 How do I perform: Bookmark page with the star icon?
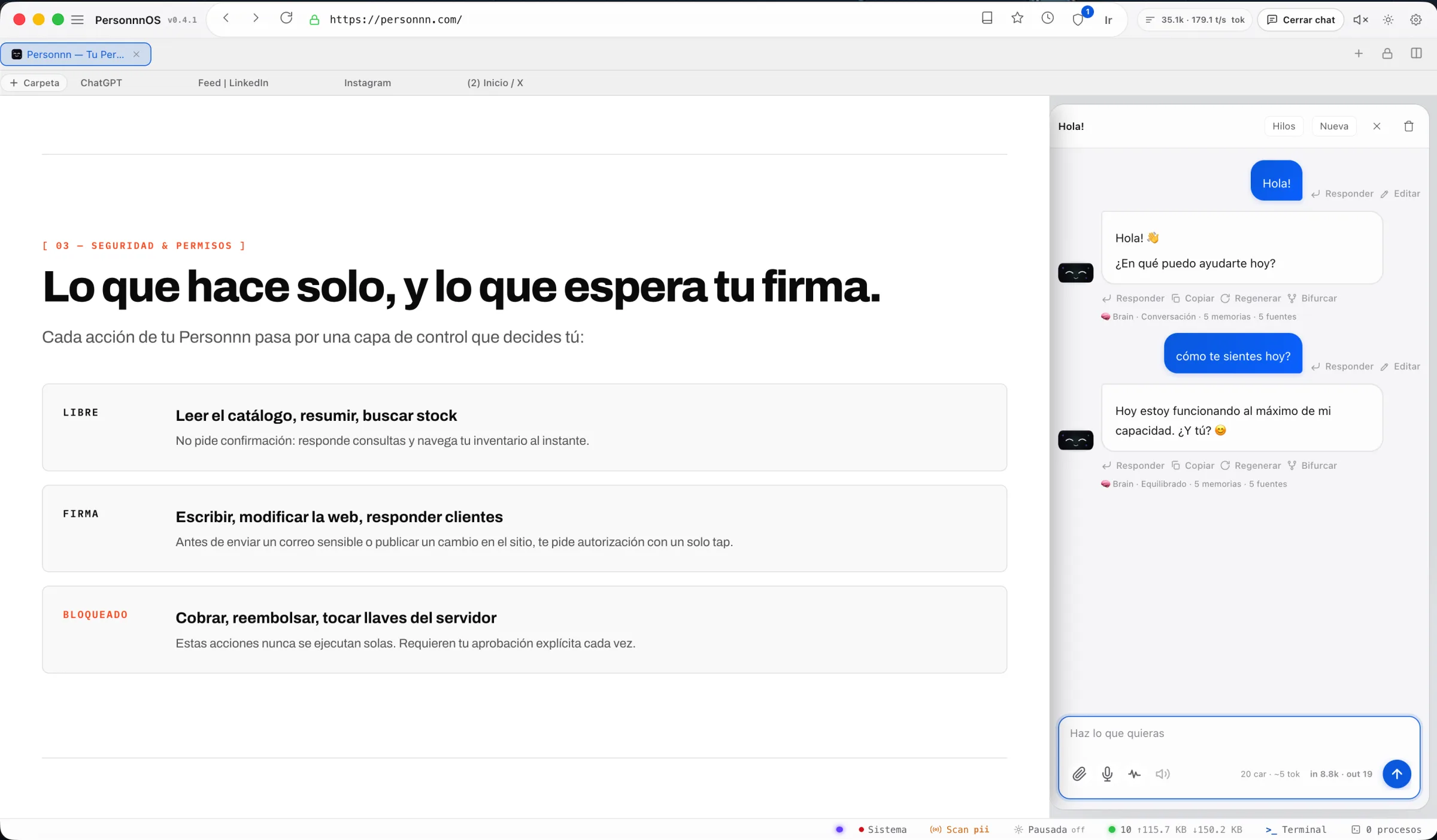pyautogui.click(x=1017, y=19)
